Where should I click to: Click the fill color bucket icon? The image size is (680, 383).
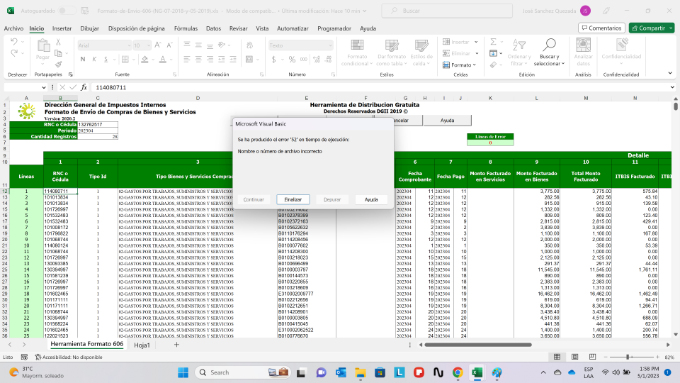pyautogui.click(x=145, y=59)
